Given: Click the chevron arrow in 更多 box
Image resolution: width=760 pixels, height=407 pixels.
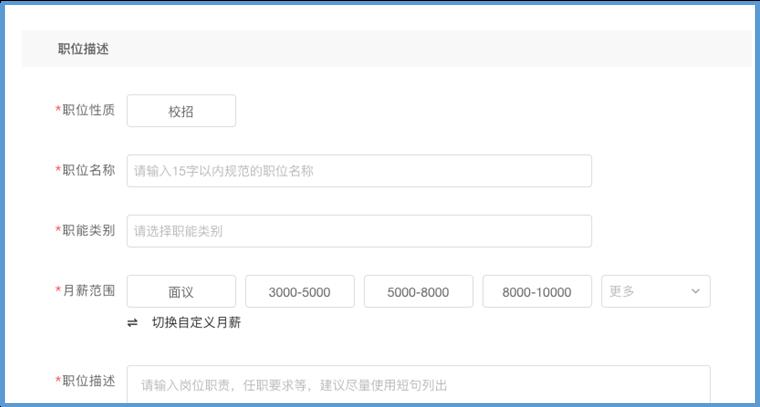Looking at the screenshot, I should coord(695,292).
